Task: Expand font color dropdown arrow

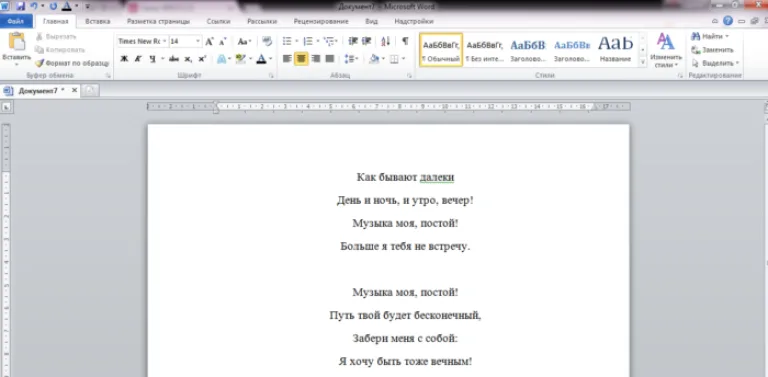Action: pos(271,59)
